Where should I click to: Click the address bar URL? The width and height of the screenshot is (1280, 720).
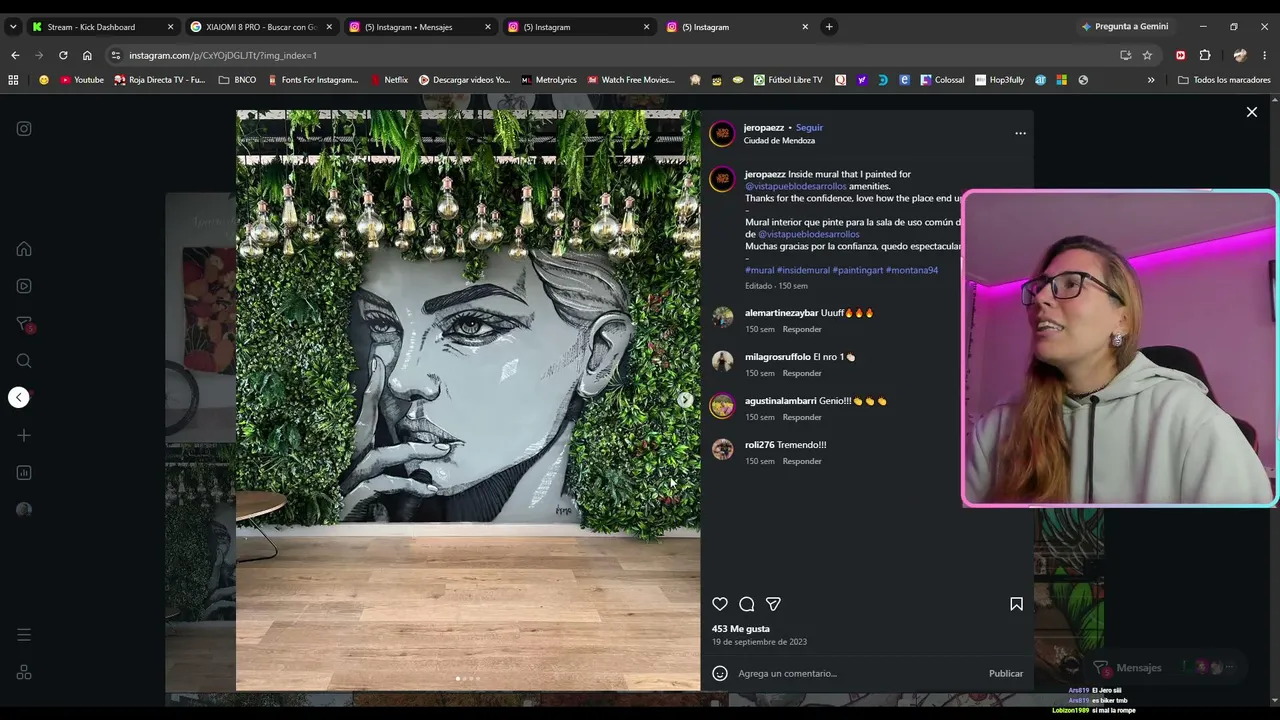[223, 55]
